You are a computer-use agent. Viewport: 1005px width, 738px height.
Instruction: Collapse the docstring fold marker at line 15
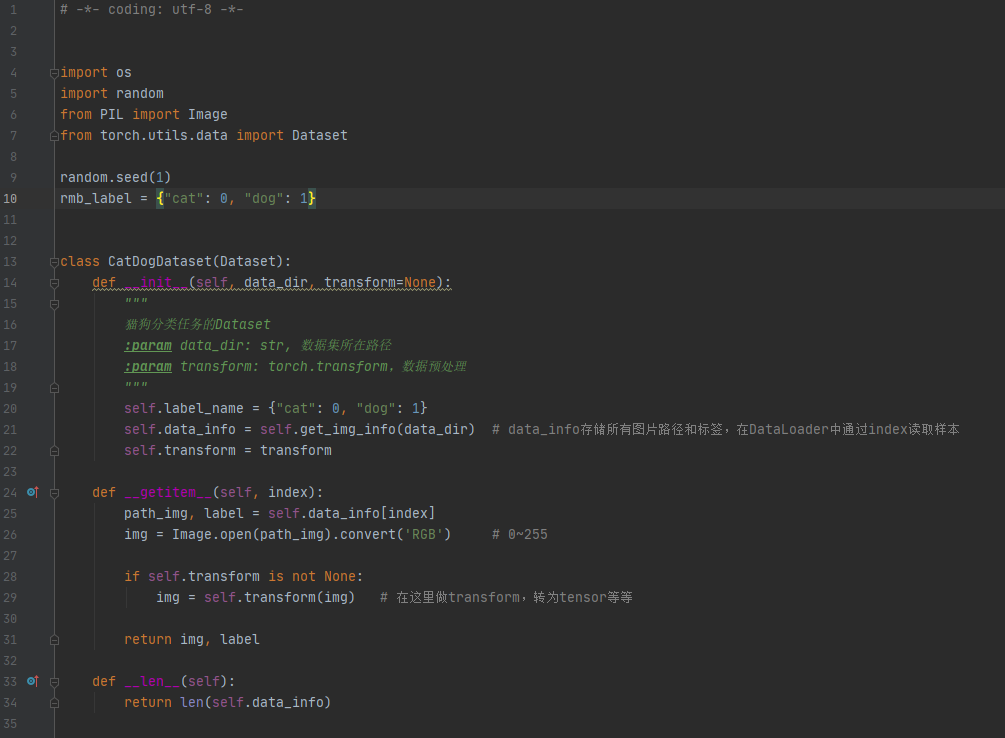point(54,304)
